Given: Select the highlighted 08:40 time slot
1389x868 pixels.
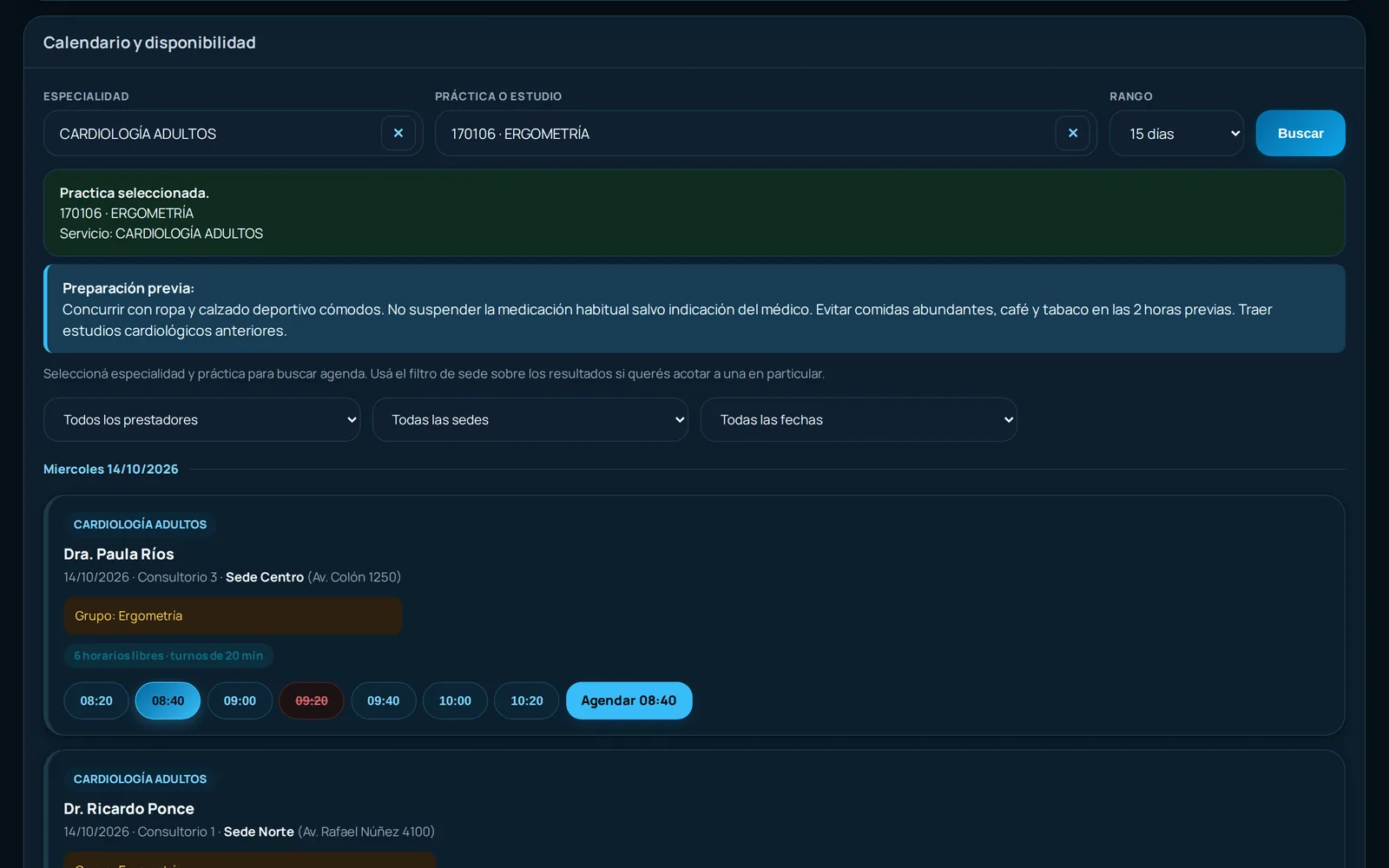Looking at the screenshot, I should click(168, 700).
